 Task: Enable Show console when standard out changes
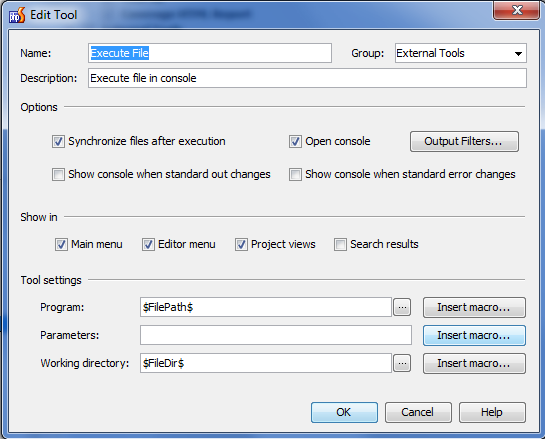click(58, 174)
